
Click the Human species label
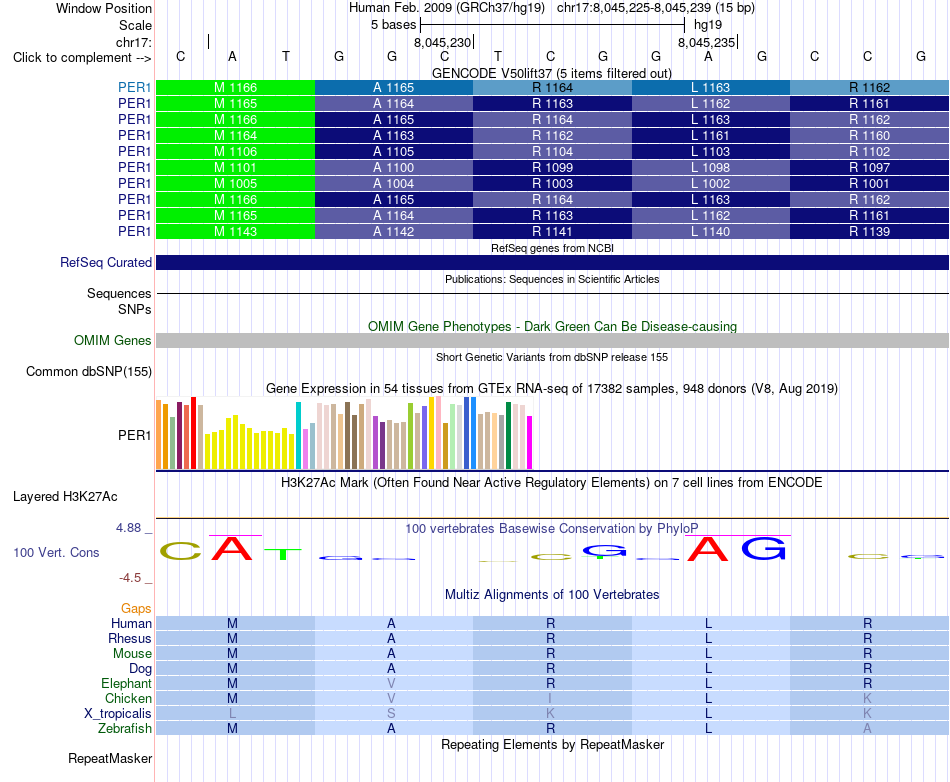click(x=131, y=623)
